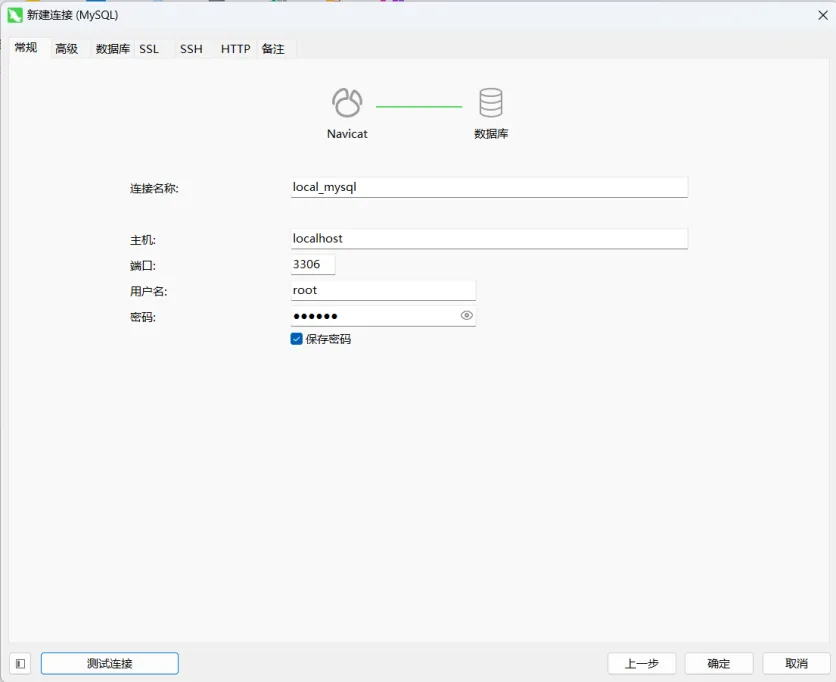Click the 用户名 field showing root

pos(383,290)
